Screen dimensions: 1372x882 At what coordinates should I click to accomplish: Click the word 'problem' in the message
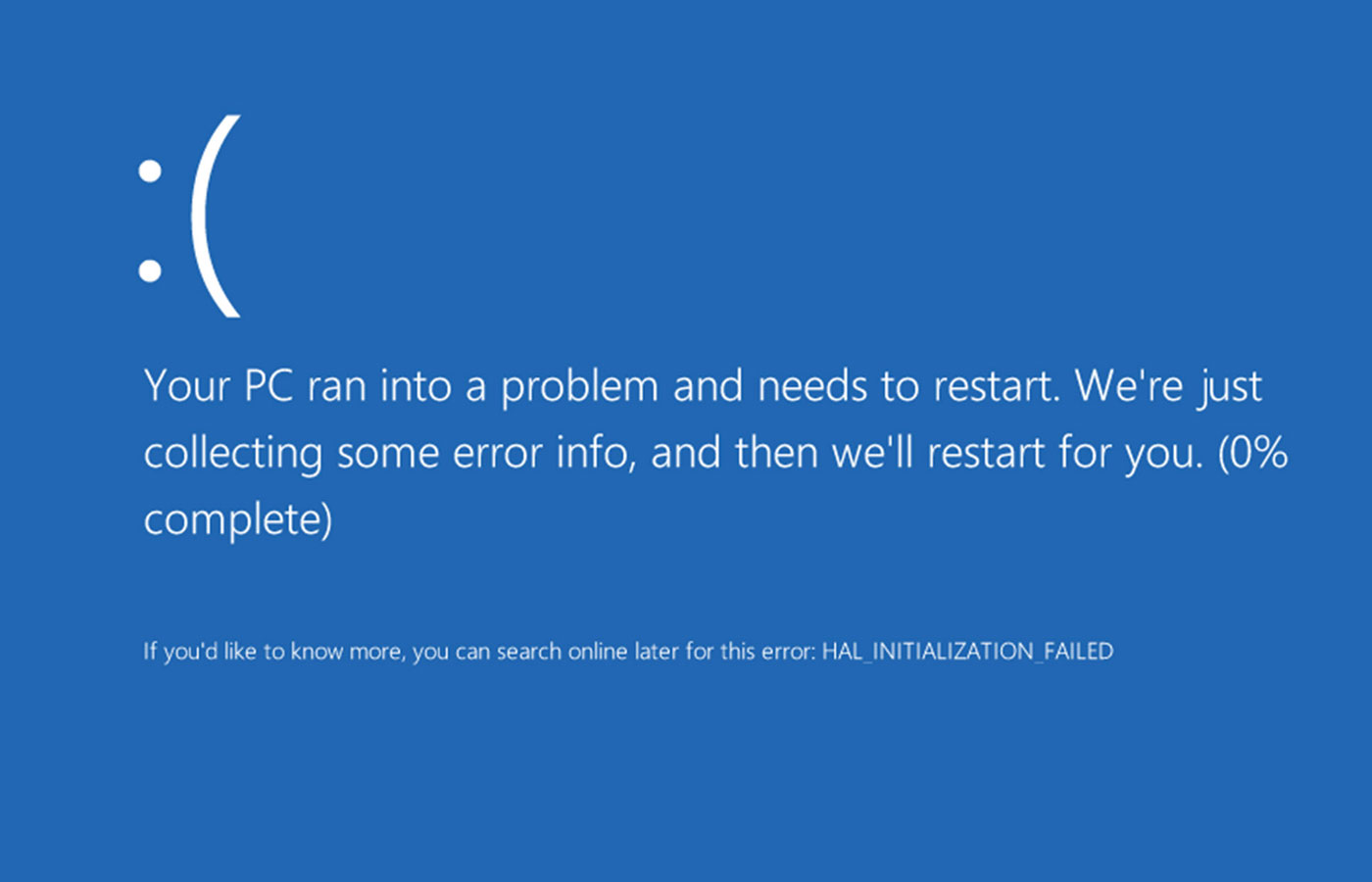coord(579,388)
